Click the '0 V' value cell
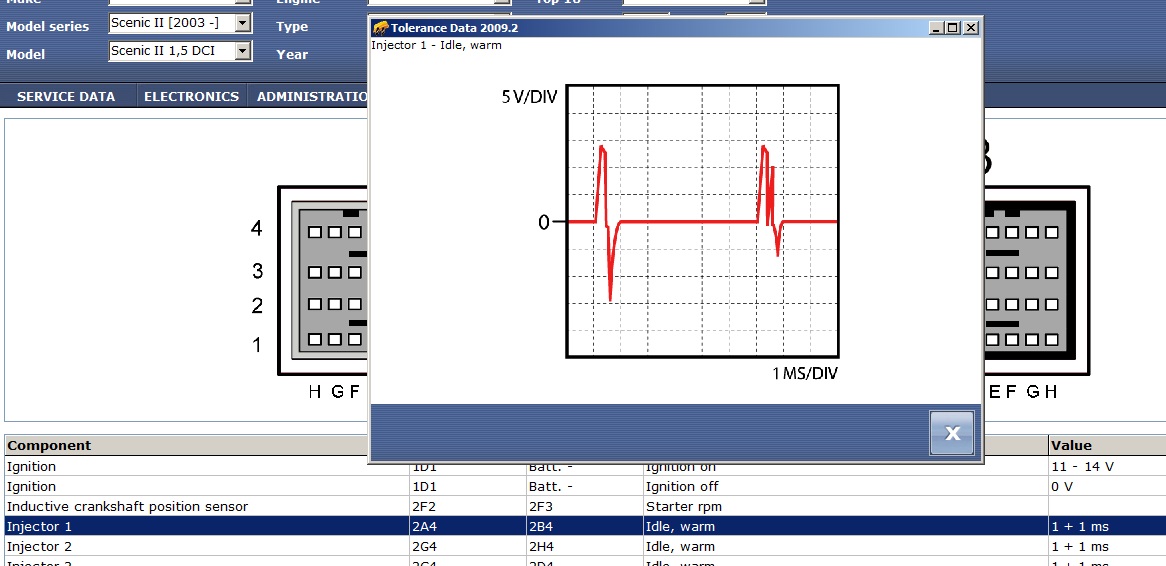Image resolution: width=1166 pixels, height=566 pixels. (1107, 486)
